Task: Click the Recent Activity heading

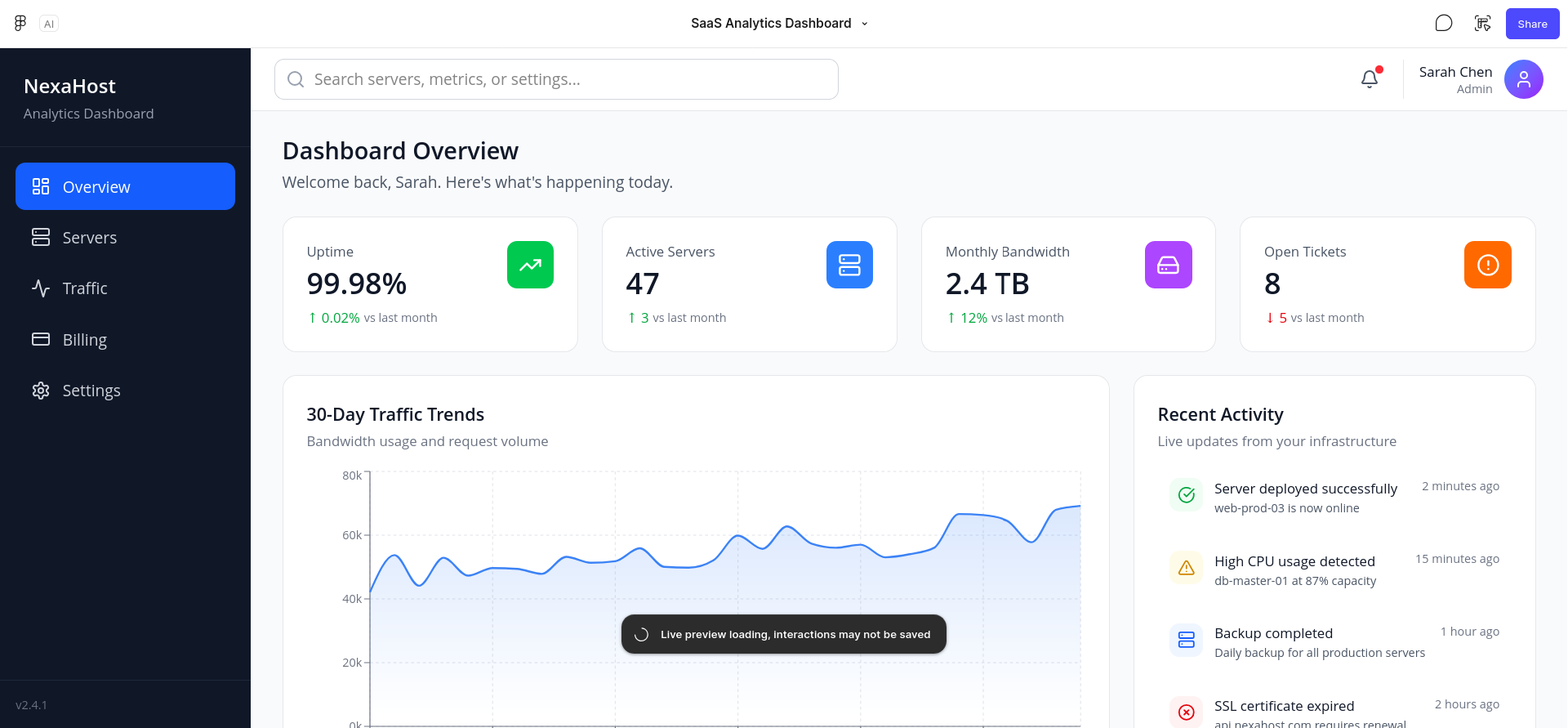Action: 1220,414
